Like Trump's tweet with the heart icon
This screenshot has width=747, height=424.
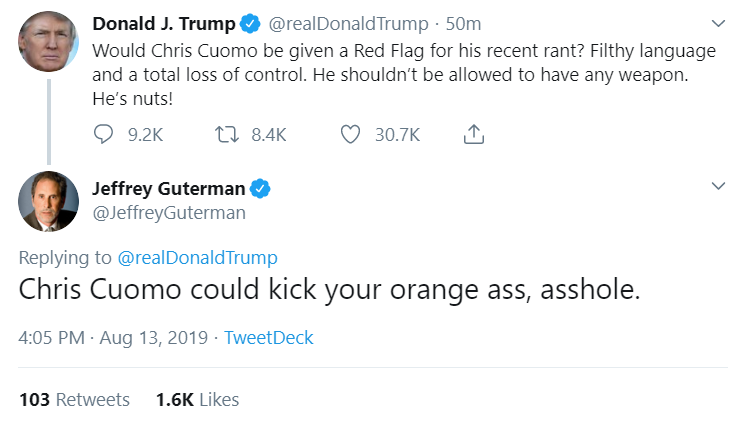(x=350, y=134)
